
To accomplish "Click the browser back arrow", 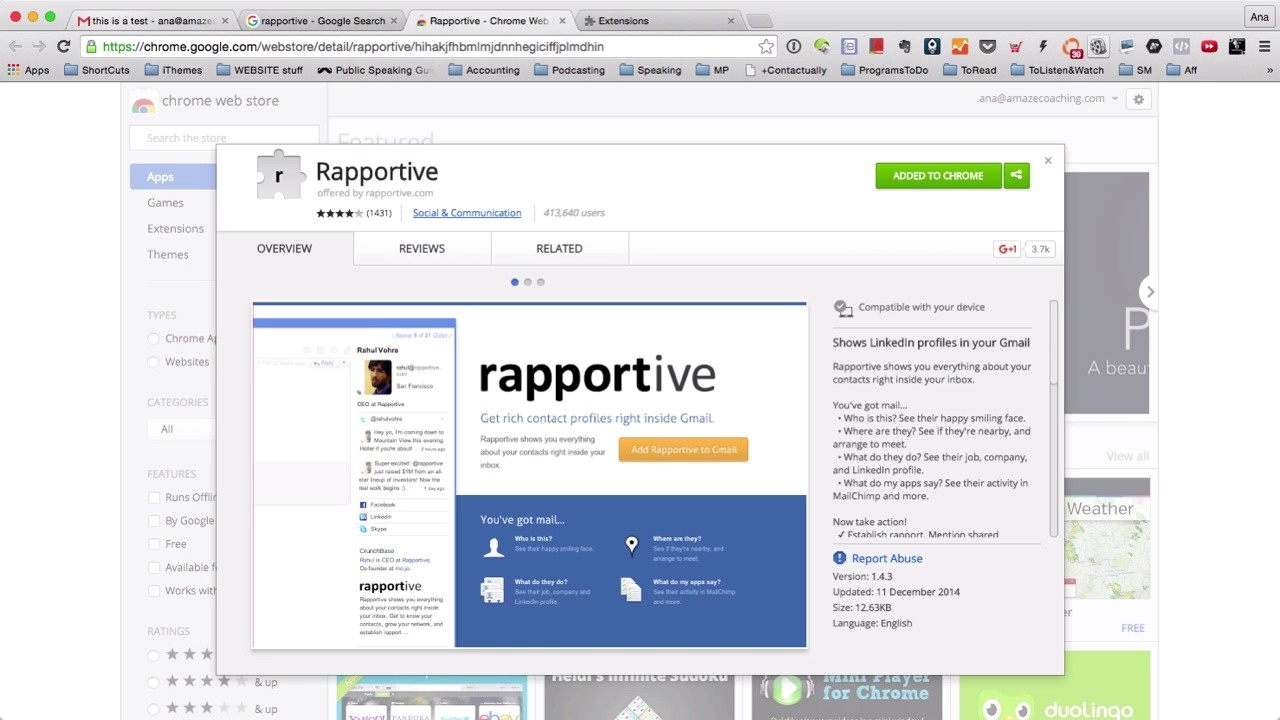I will coord(15,46).
